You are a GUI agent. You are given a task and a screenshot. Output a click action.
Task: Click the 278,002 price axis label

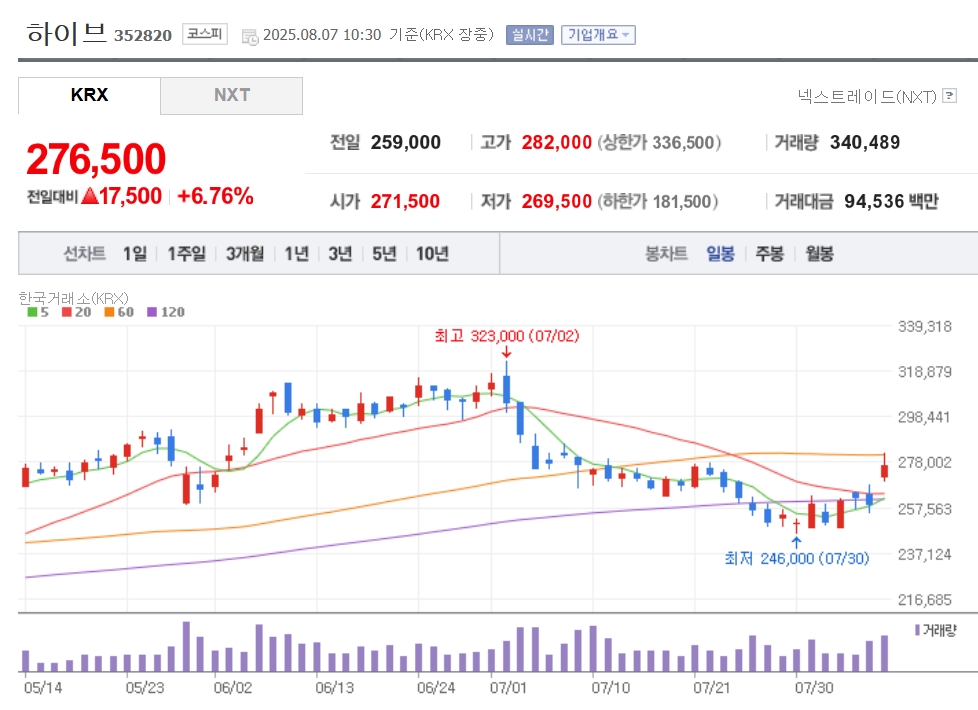pos(924,462)
